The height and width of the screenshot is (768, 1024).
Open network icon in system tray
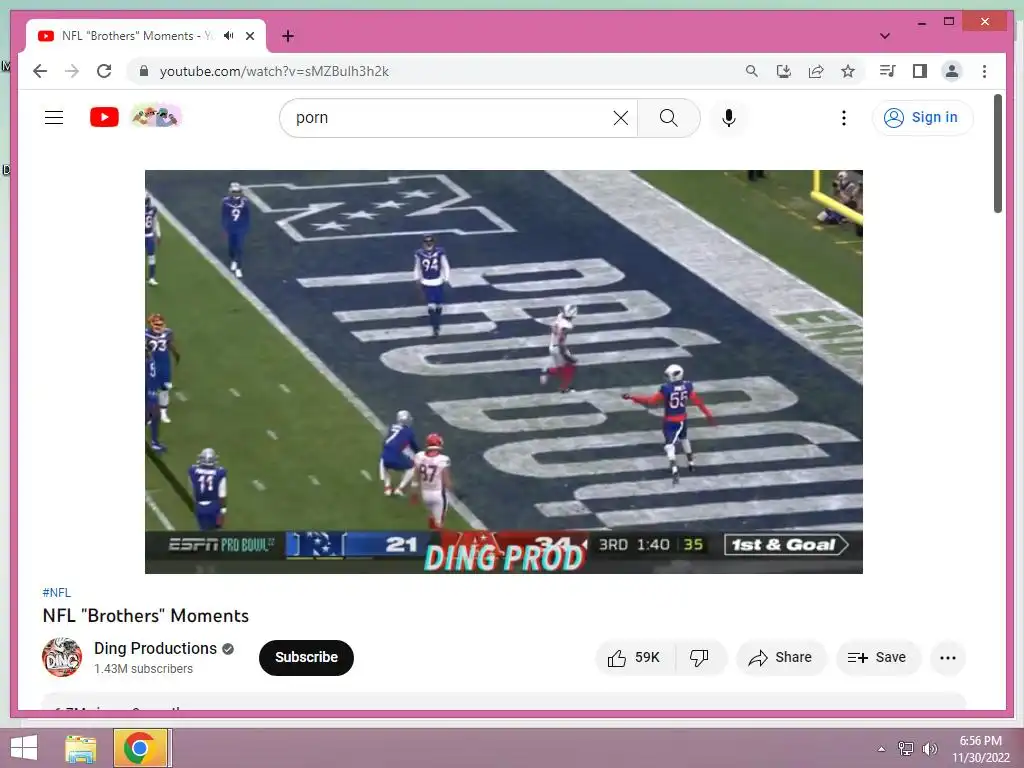906,748
